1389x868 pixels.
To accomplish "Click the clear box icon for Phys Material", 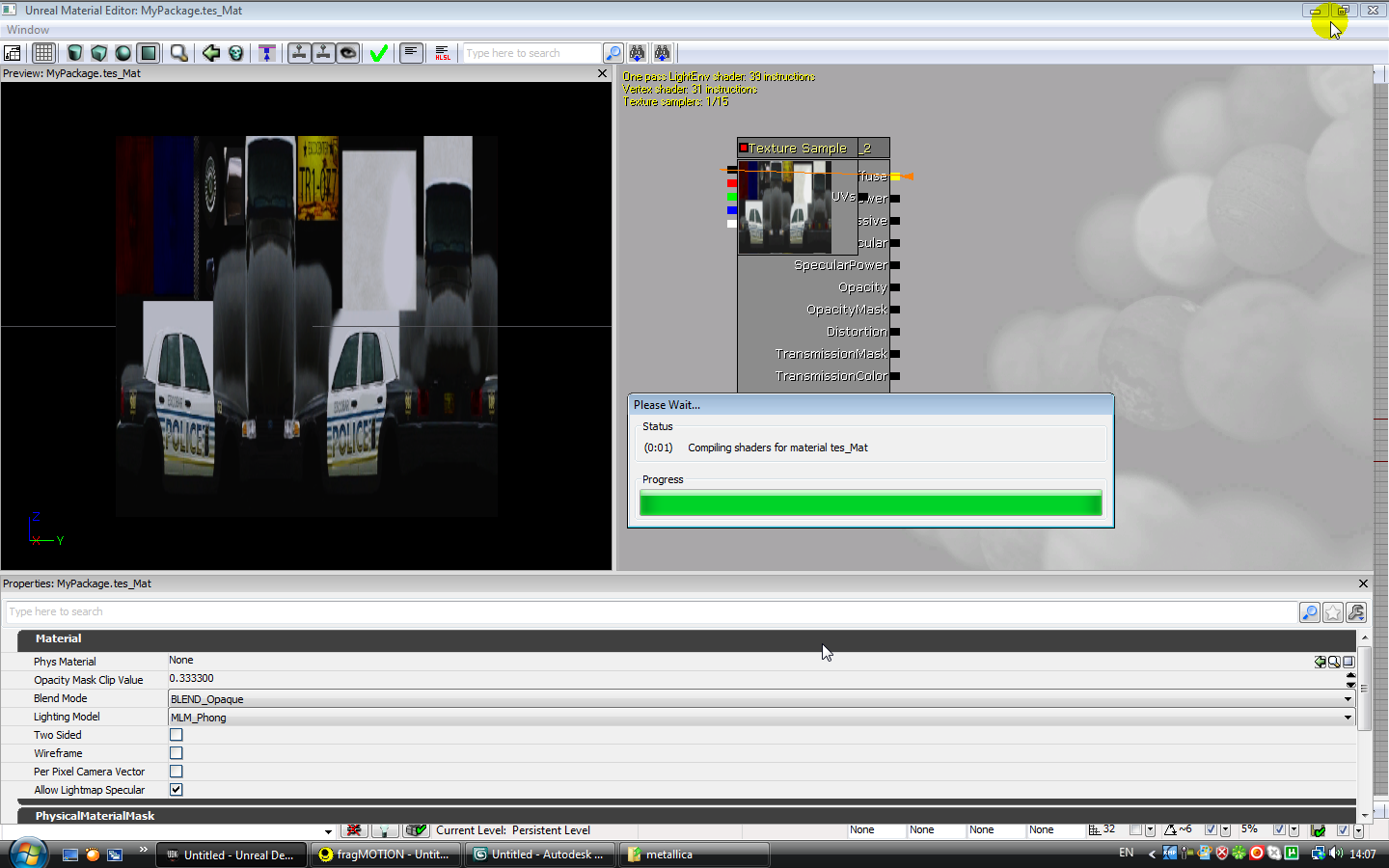I will [1348, 662].
